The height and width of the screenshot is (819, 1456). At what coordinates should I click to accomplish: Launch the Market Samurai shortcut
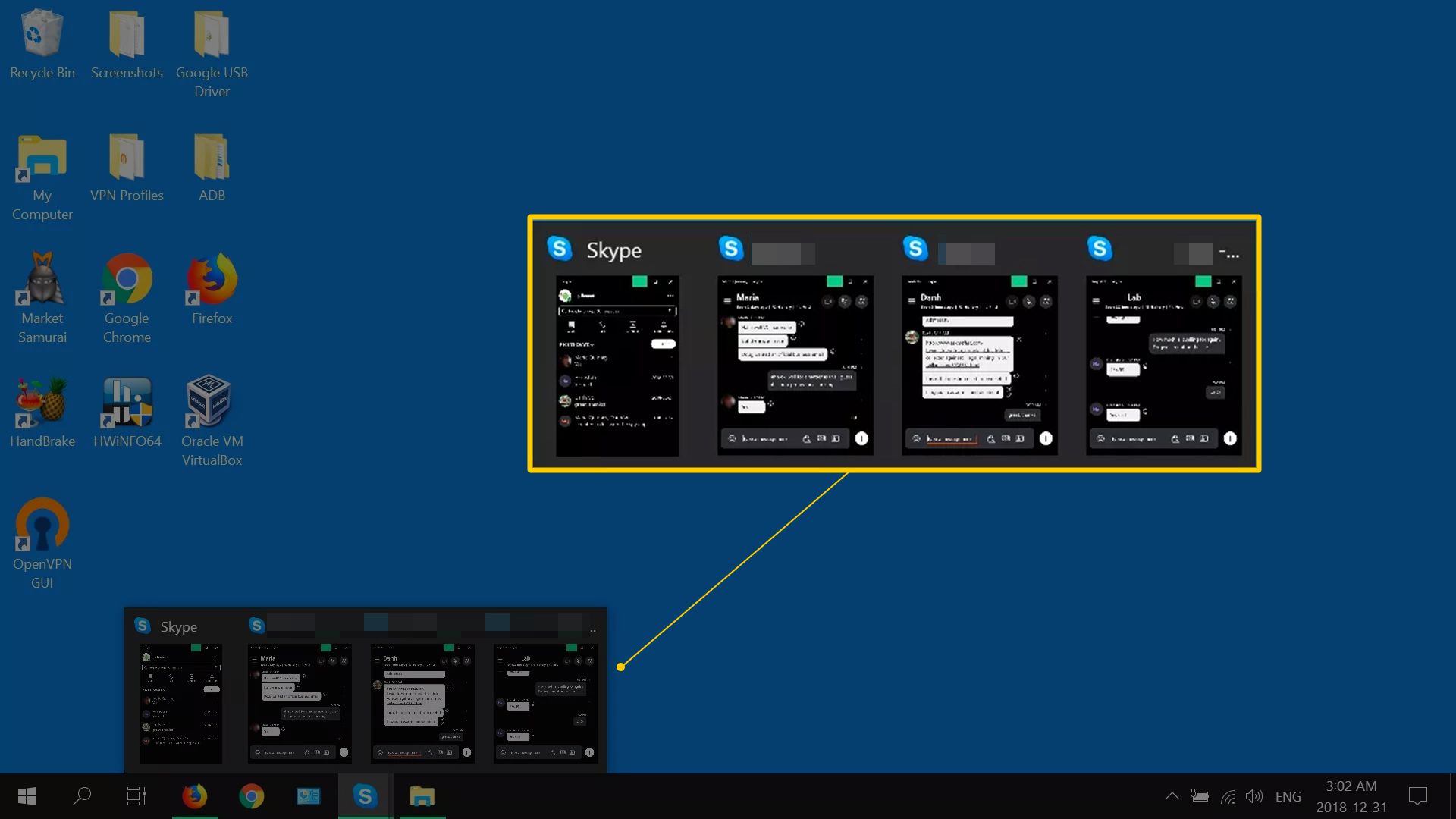point(42,299)
